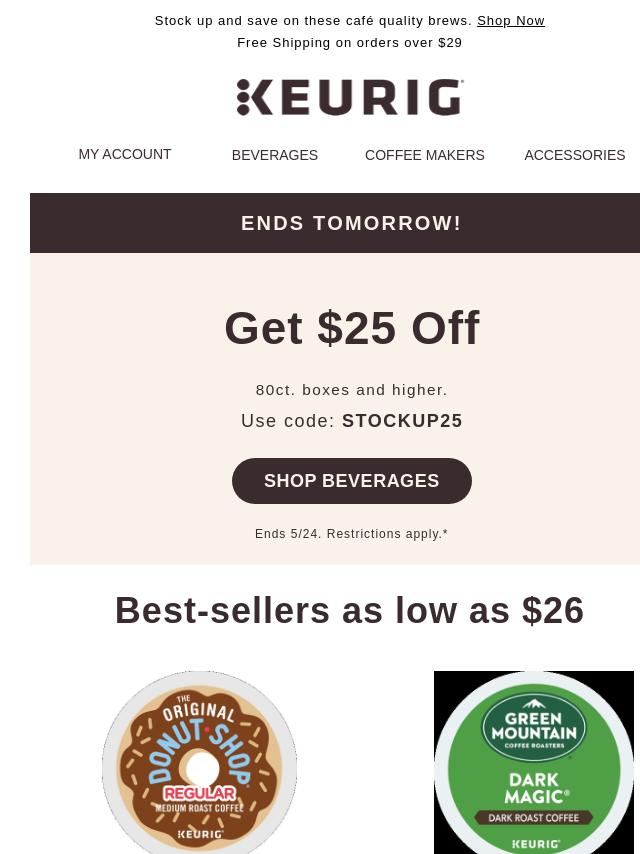Image resolution: width=640 pixels, height=854 pixels.
Task: Click the Keurig logo in header
Action: click(350, 97)
